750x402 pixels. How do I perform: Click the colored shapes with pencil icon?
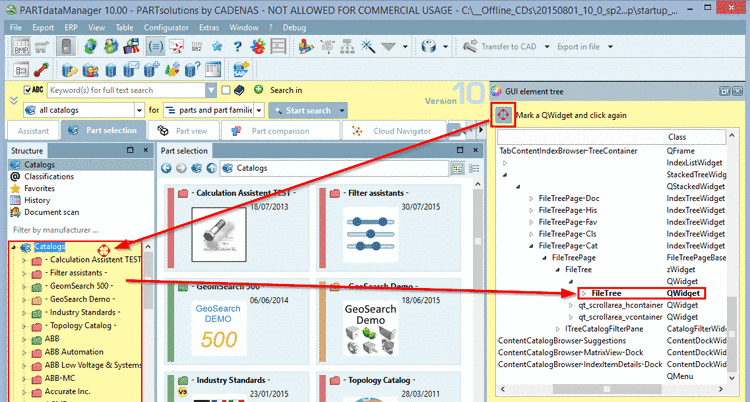[x=306, y=46]
